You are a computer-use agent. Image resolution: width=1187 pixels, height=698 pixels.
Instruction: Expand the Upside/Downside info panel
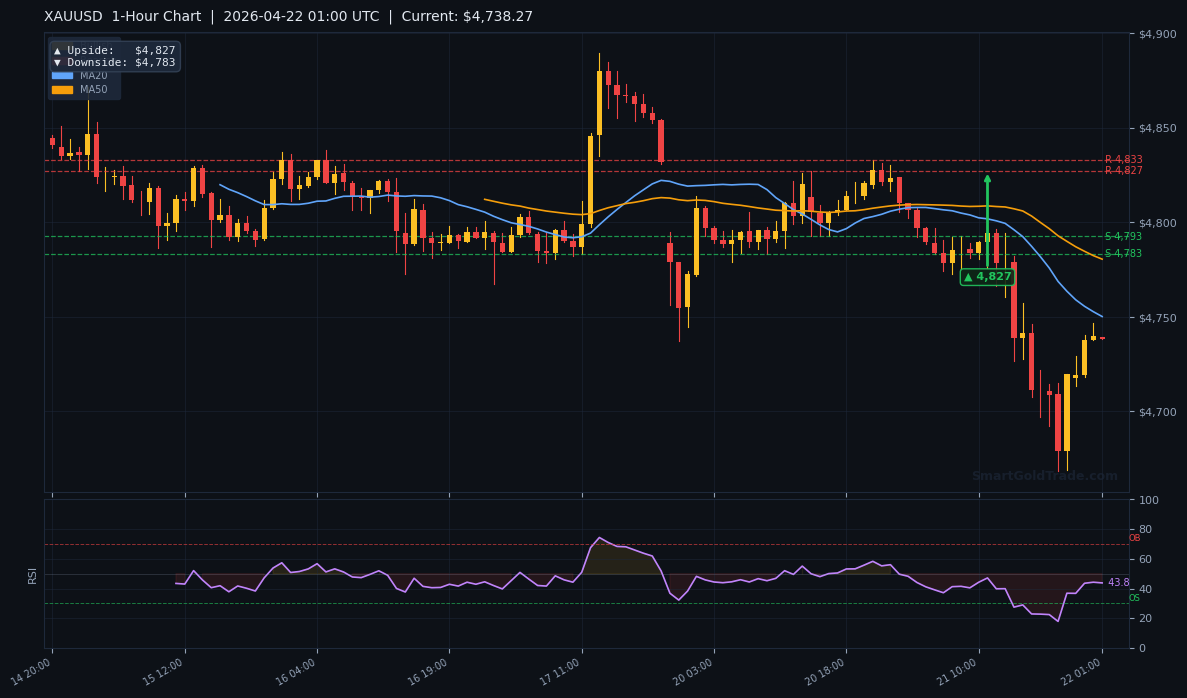tap(115, 56)
